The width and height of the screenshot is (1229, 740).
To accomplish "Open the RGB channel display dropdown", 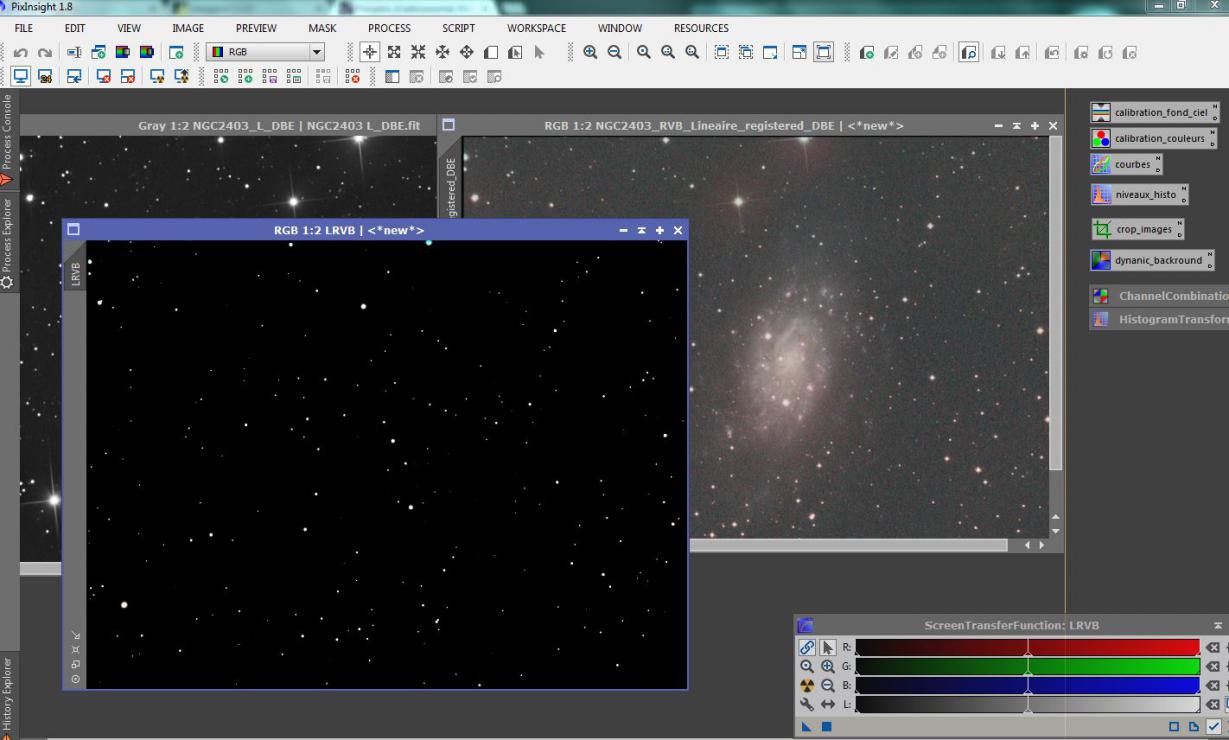I will point(316,52).
